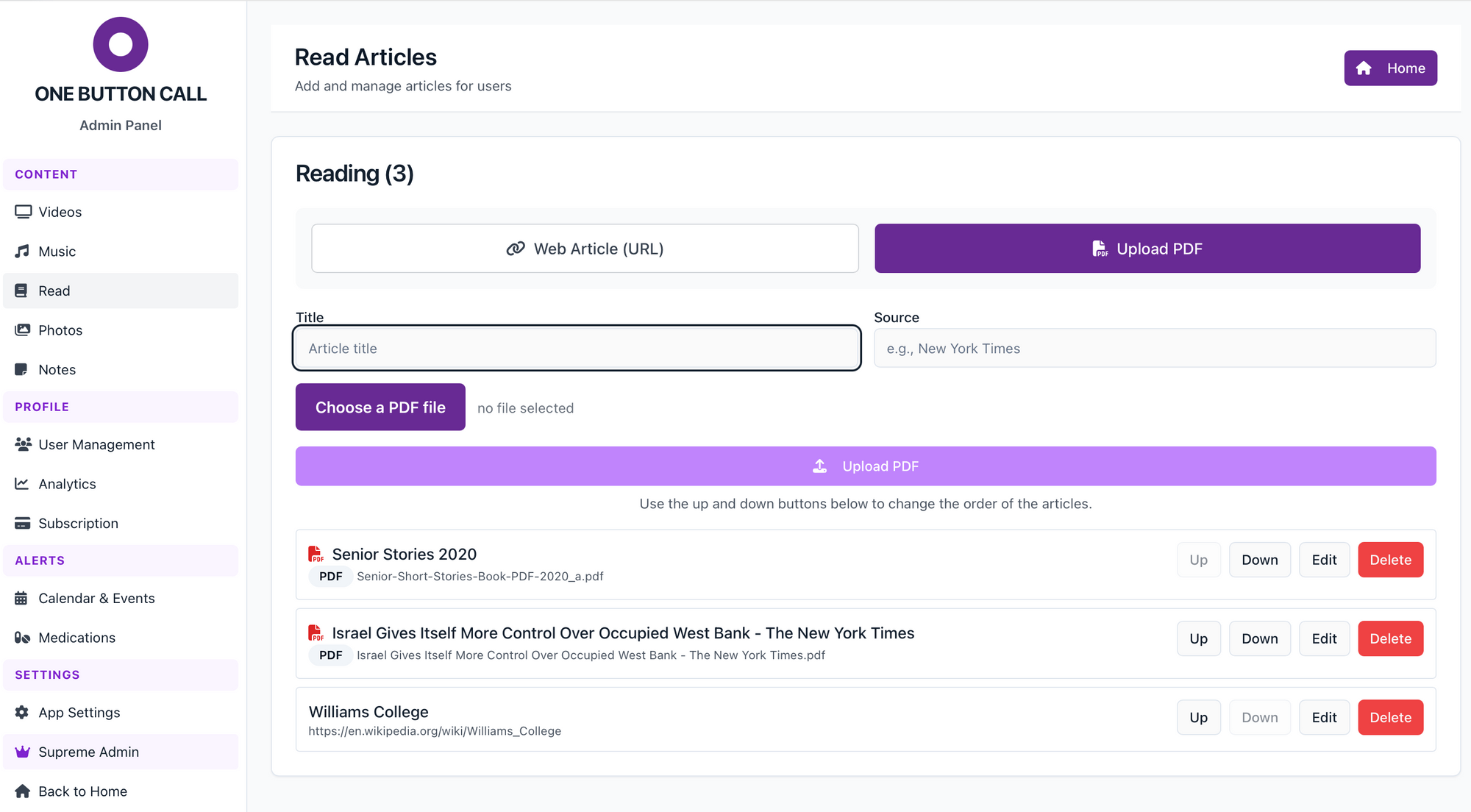Screen dimensions: 1471x812
Task: Switch to Web Article (URL) mode
Action: (585, 249)
